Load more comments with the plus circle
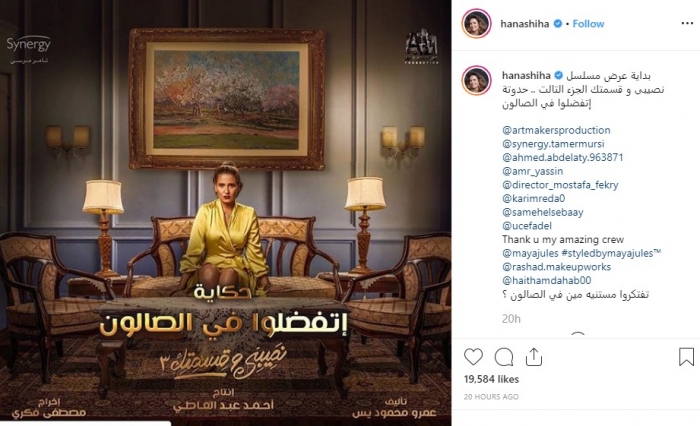The image size is (700, 426). [x=578, y=335]
